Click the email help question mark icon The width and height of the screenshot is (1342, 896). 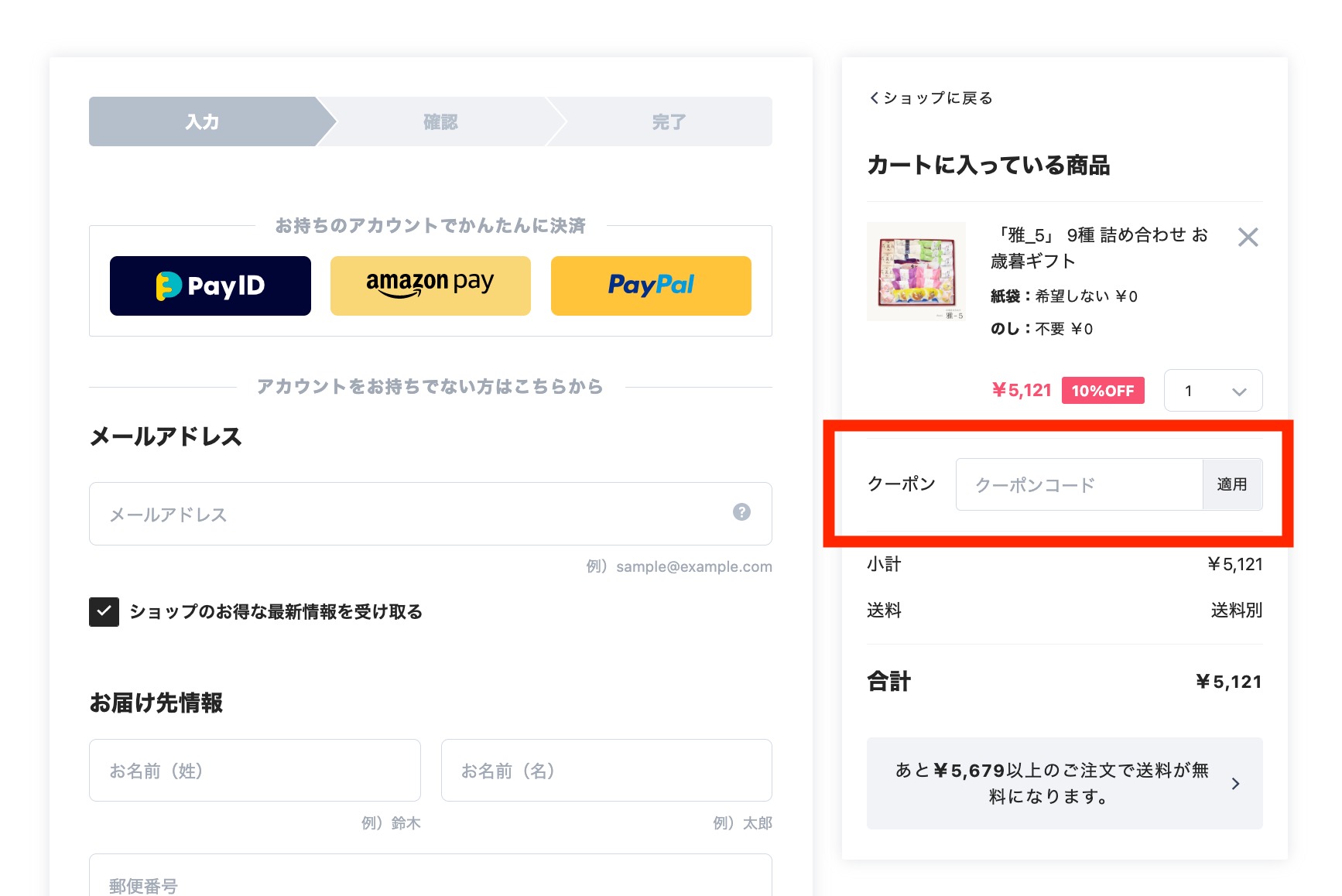(741, 512)
